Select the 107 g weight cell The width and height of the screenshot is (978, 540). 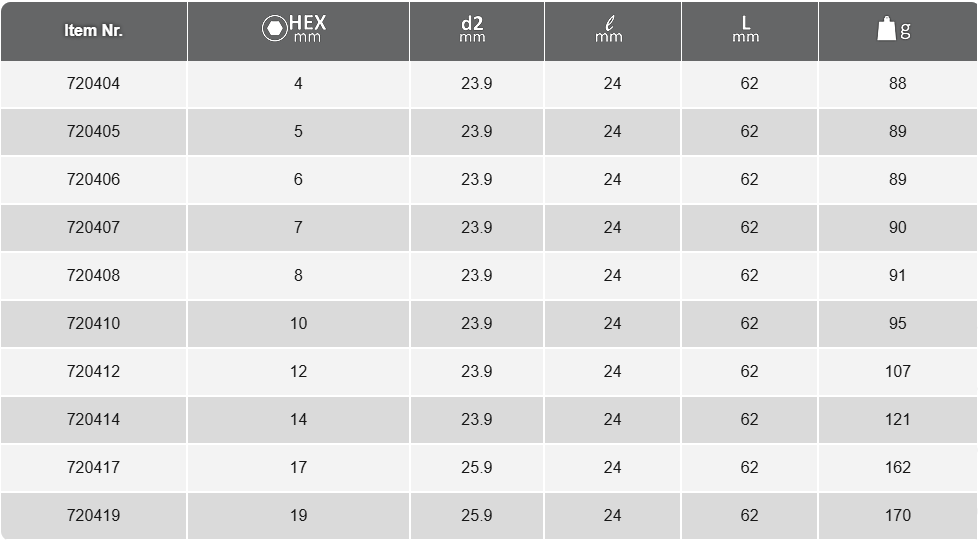[x=898, y=372]
